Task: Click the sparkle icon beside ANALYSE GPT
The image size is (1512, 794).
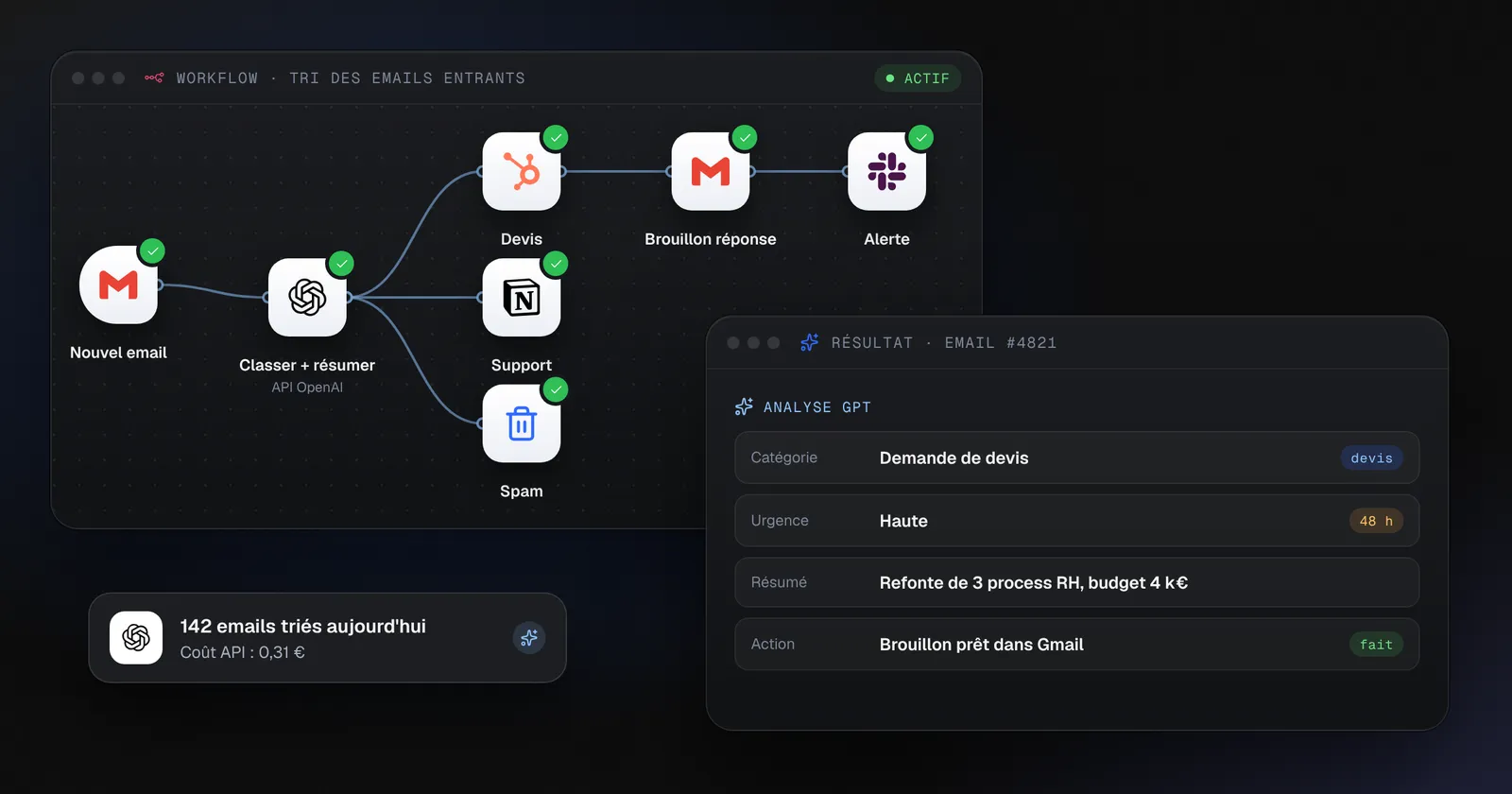Action: tap(744, 406)
